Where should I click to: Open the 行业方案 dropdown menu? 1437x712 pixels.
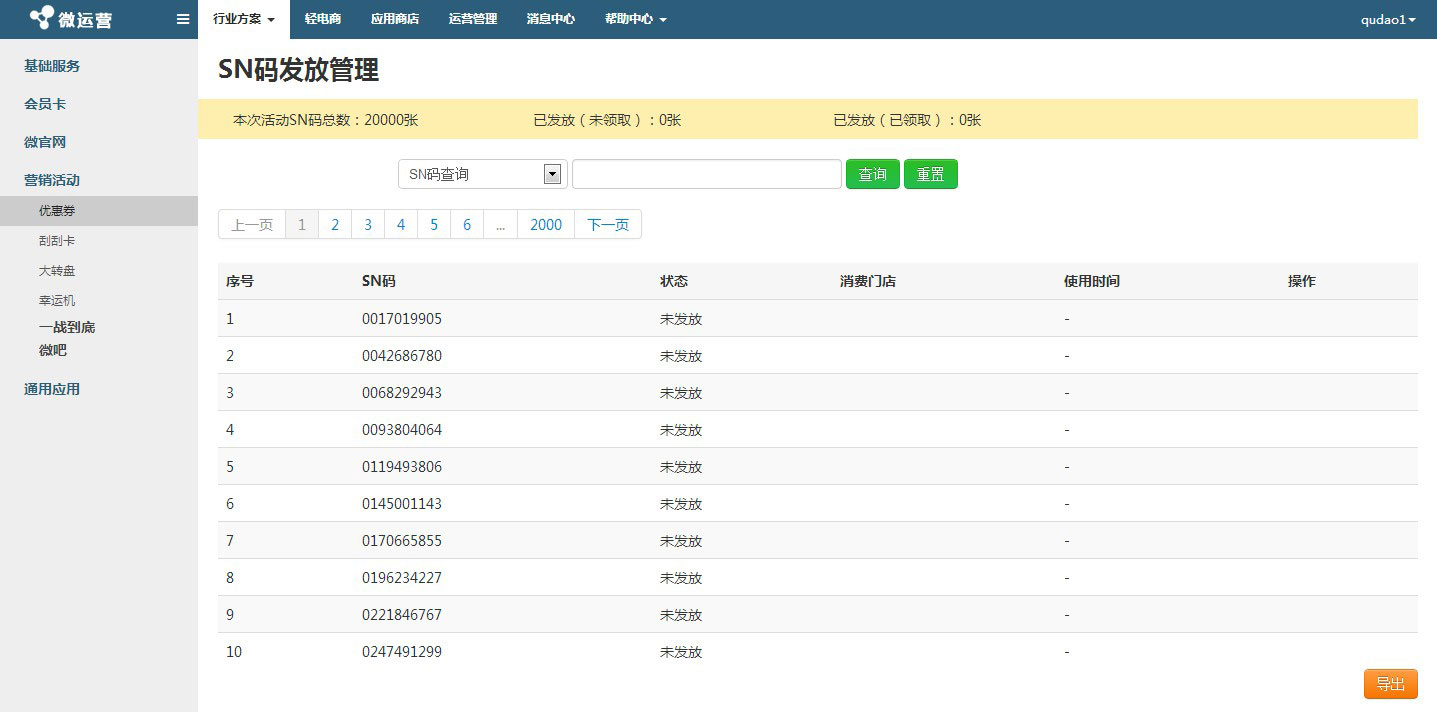(x=244, y=19)
